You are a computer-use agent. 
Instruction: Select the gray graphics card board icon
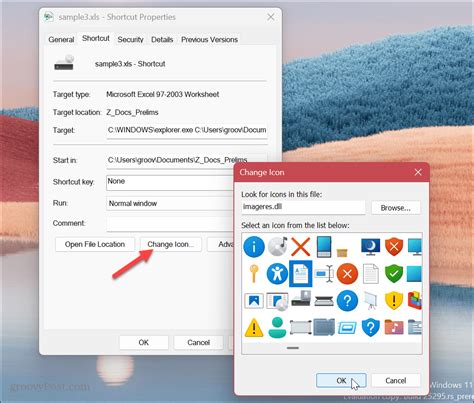(x=301, y=327)
